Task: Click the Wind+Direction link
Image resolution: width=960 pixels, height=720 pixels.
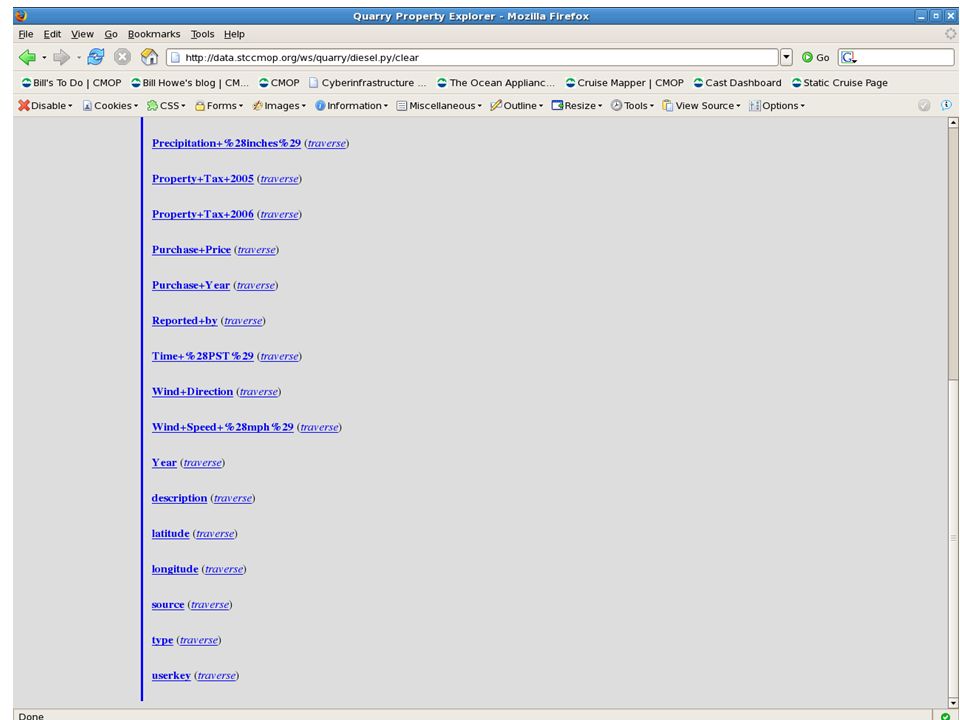Action: coord(192,392)
